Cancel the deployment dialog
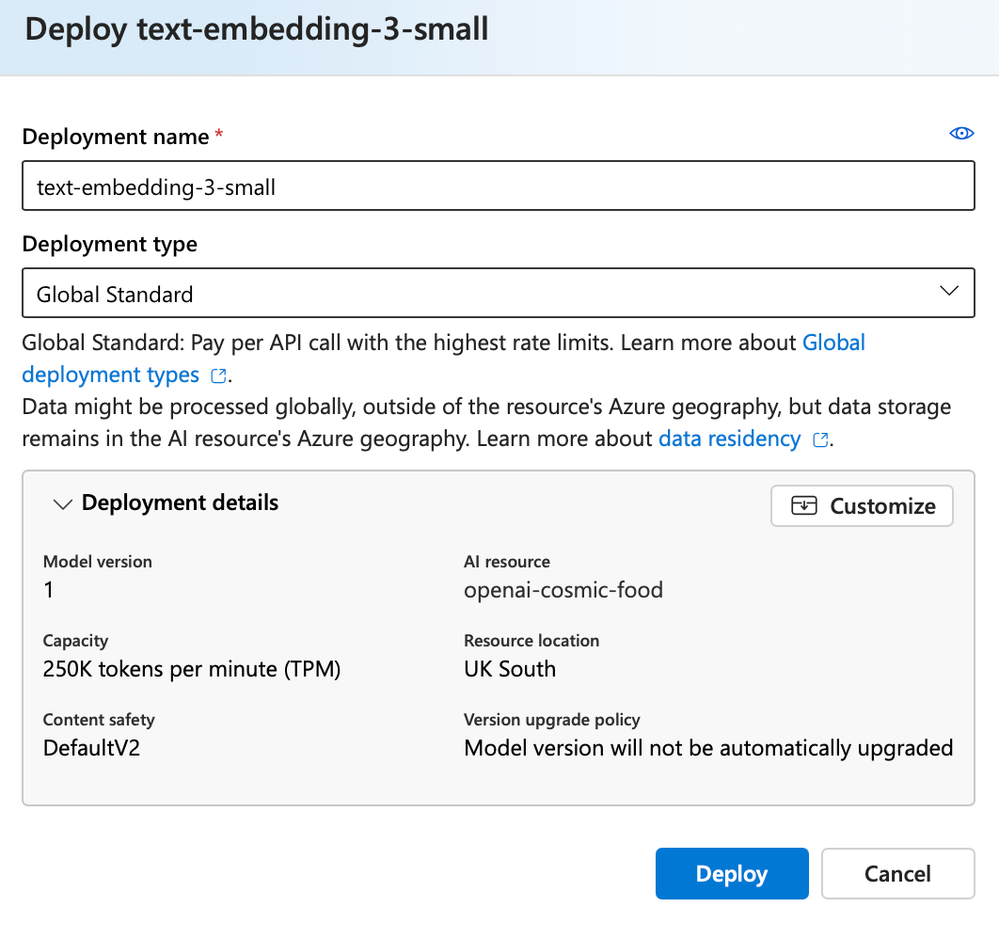This screenshot has height=926, width=999. 897,874
